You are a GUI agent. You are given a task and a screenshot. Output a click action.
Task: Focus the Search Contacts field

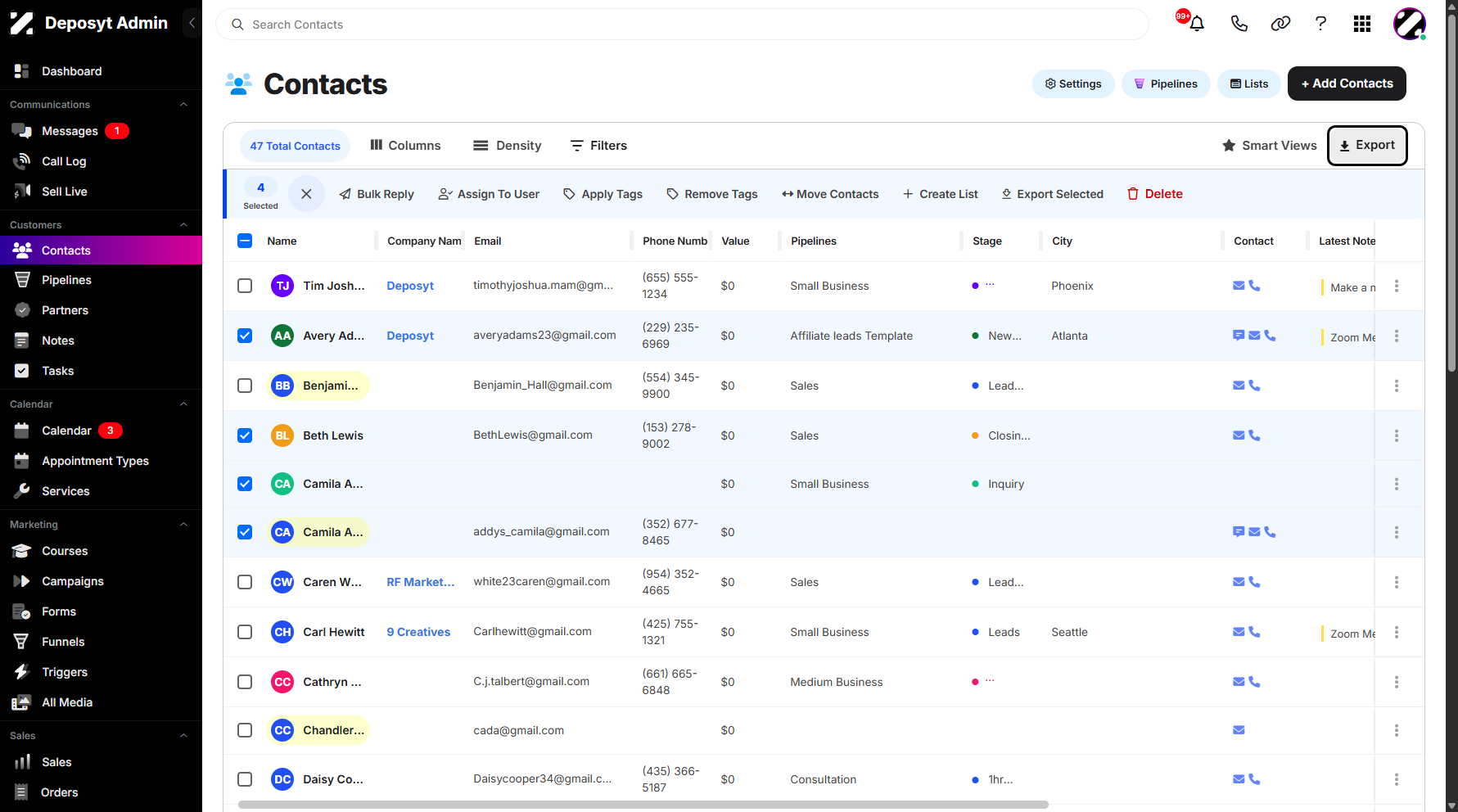click(682, 25)
